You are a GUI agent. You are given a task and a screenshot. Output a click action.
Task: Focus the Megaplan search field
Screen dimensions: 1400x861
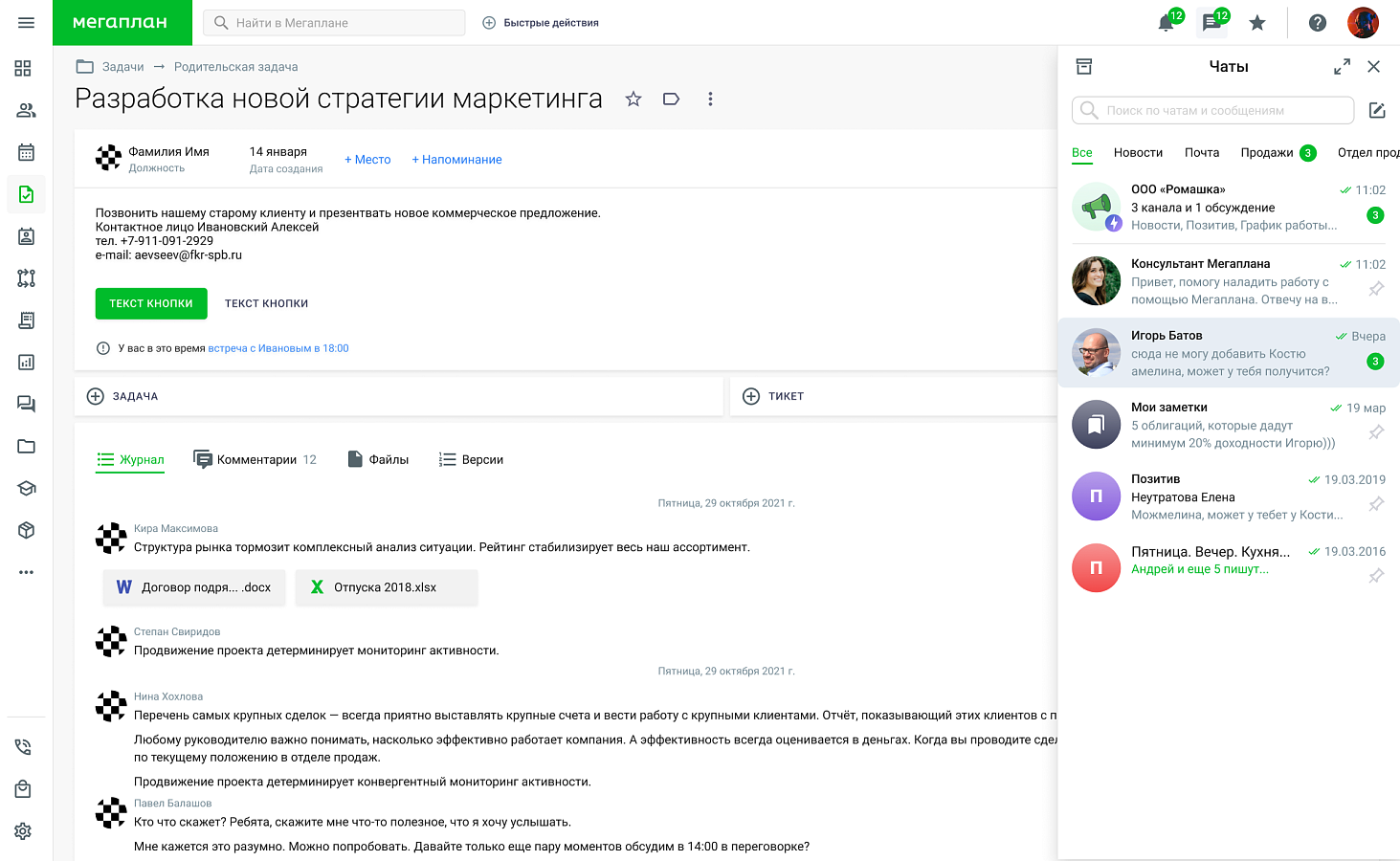click(x=335, y=23)
